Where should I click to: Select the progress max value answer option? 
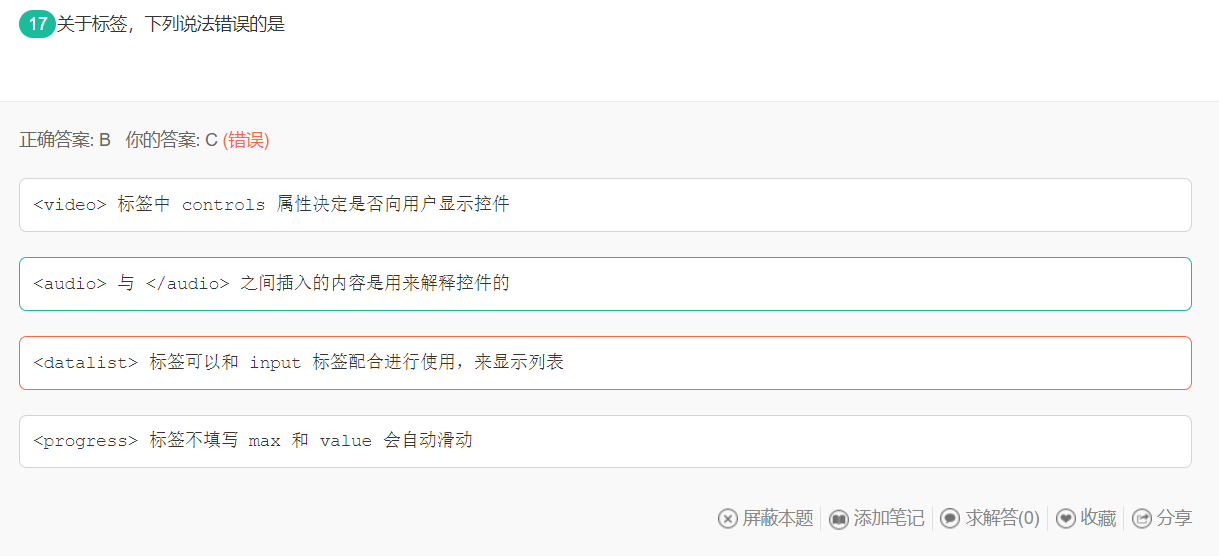click(x=605, y=441)
